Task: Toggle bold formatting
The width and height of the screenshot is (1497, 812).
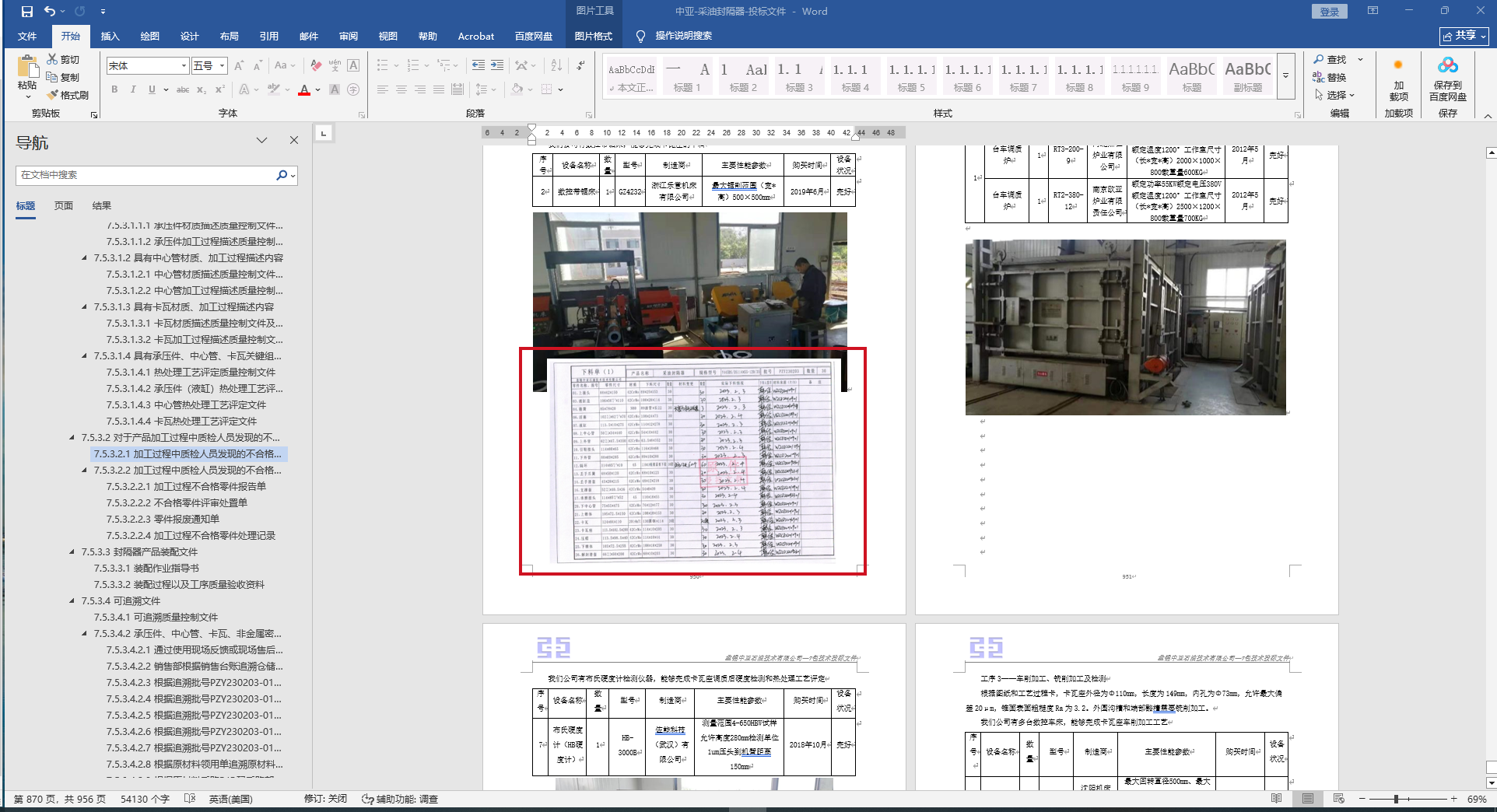Action: pos(114,89)
